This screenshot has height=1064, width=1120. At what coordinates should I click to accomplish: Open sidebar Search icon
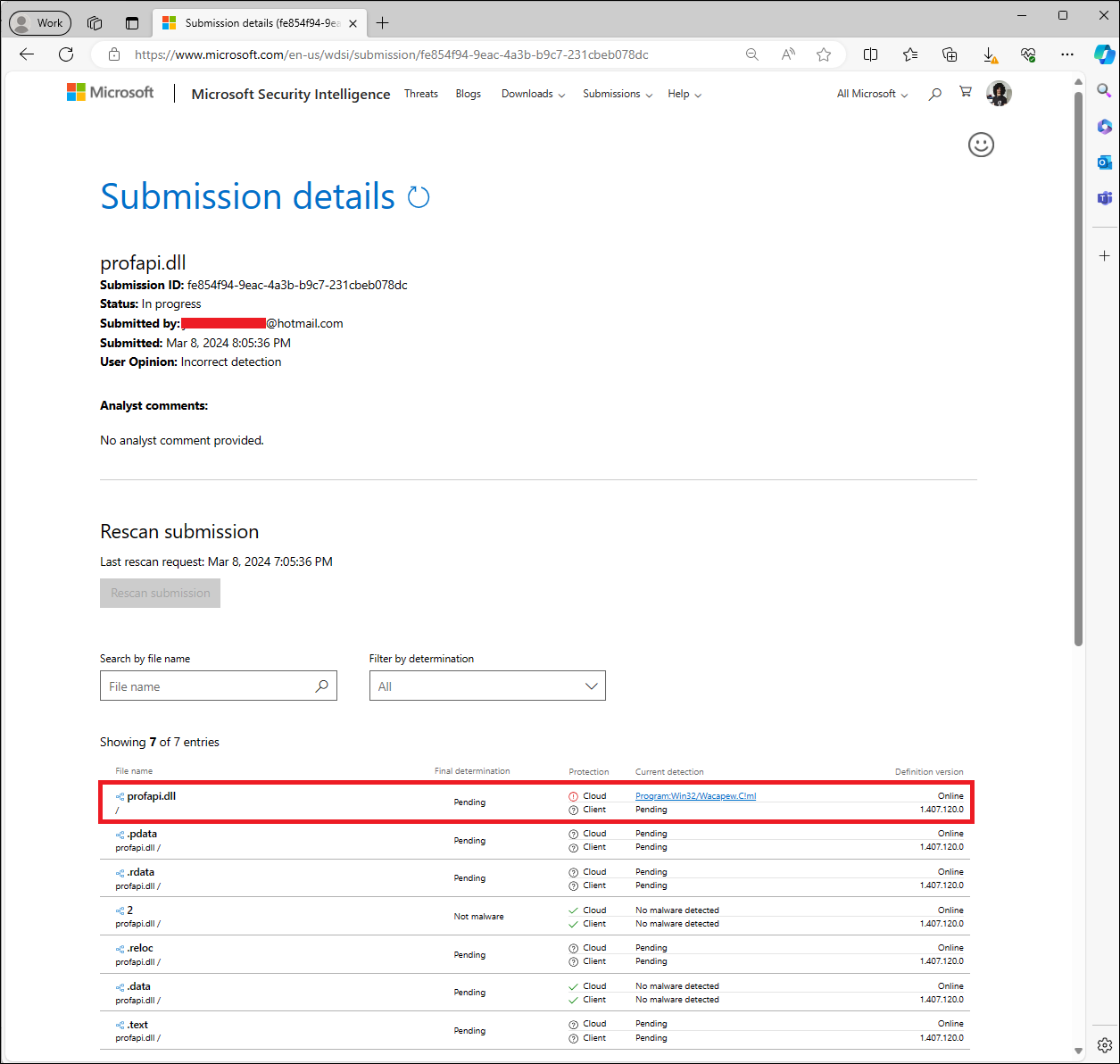click(1104, 90)
